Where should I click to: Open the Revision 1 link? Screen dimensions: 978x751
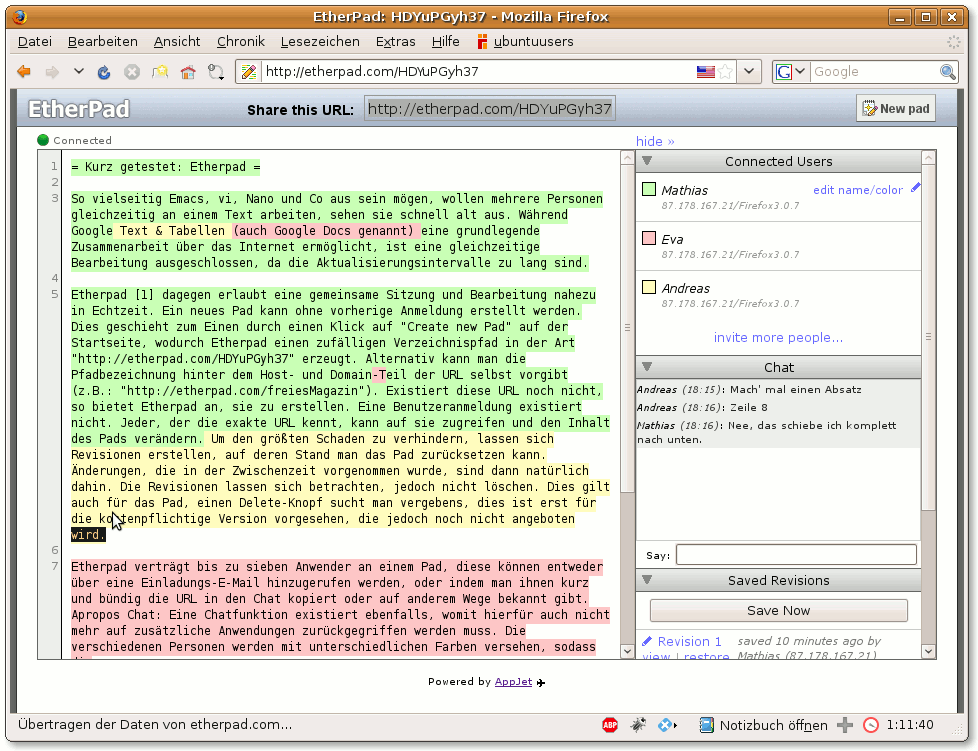click(689, 641)
